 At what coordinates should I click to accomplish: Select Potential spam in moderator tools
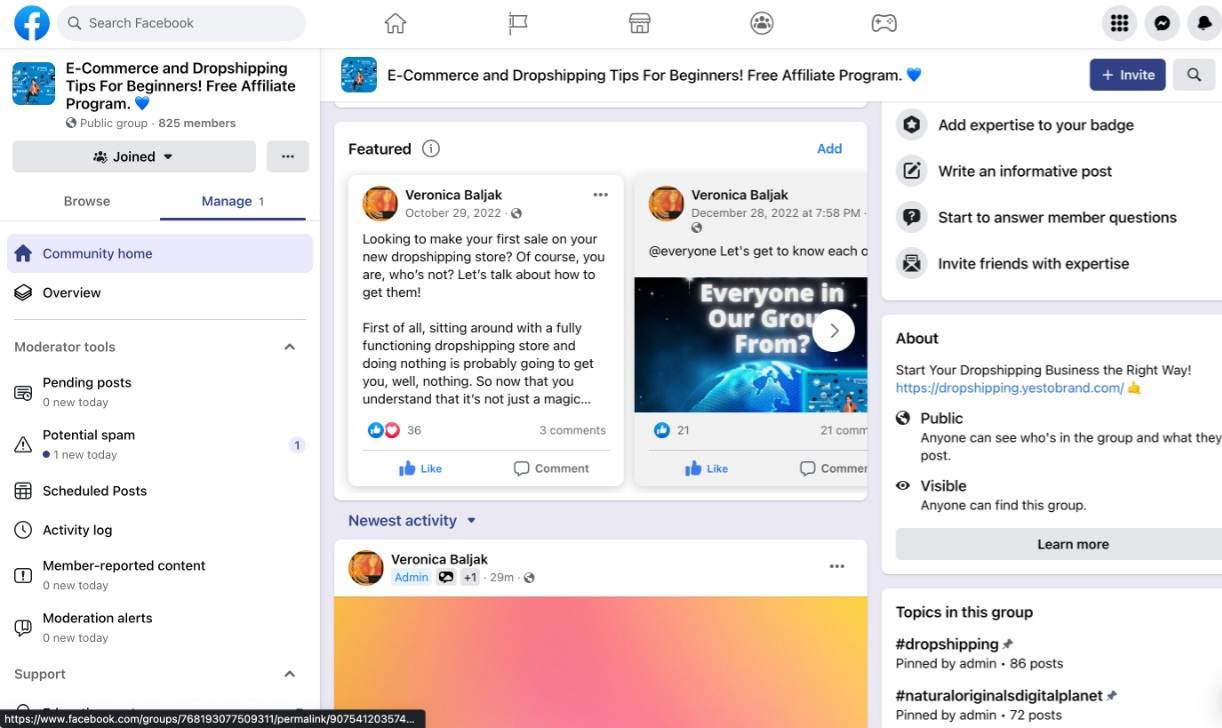pyautogui.click(x=160, y=444)
